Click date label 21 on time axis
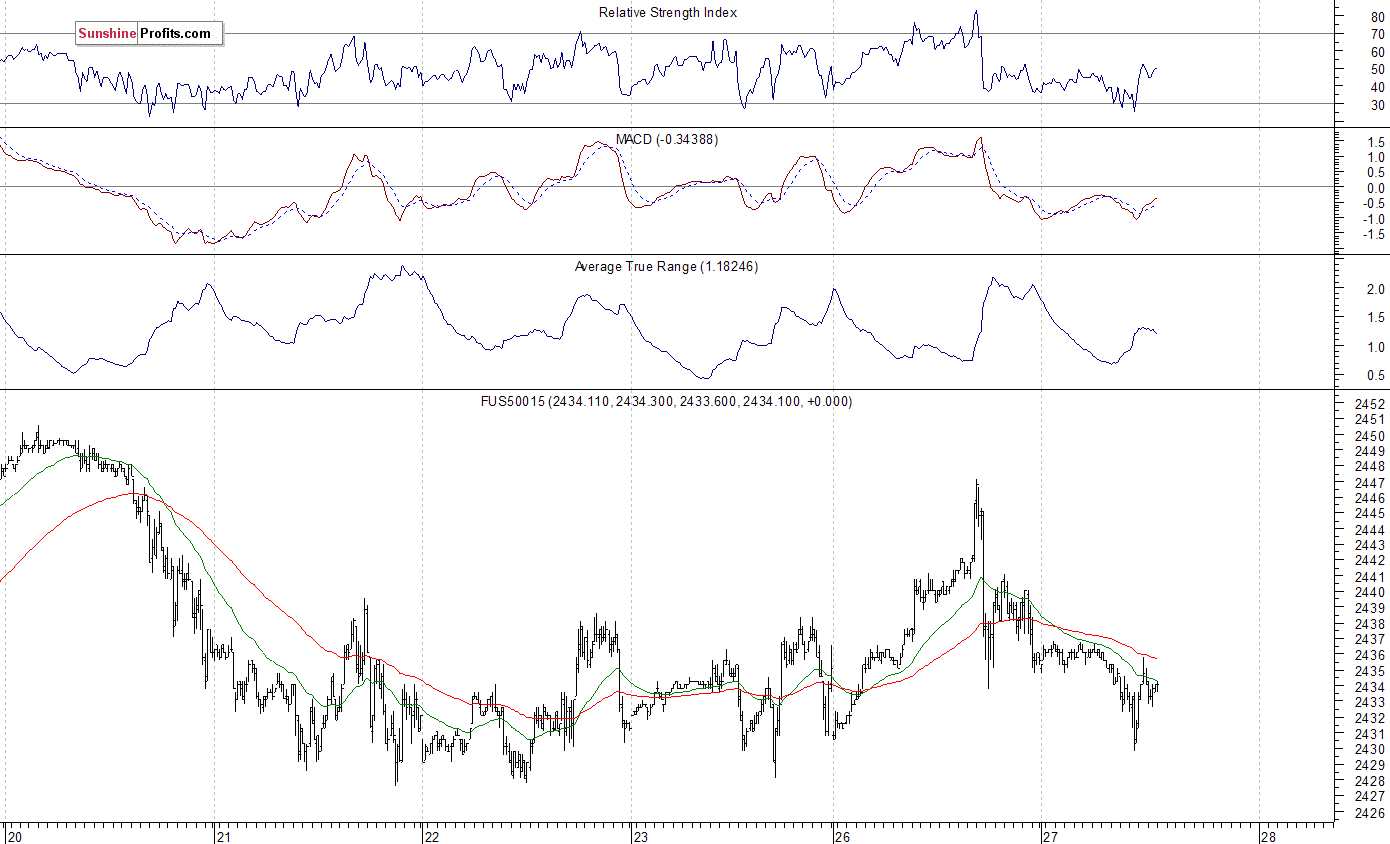 click(x=223, y=836)
